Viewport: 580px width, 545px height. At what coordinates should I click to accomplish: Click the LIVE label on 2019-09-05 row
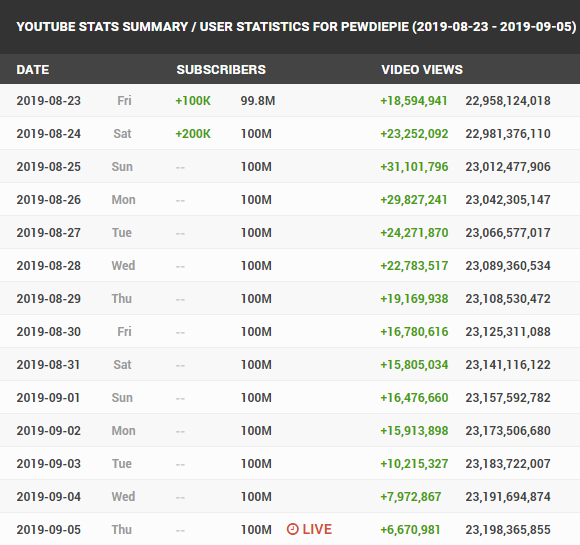(x=317, y=529)
